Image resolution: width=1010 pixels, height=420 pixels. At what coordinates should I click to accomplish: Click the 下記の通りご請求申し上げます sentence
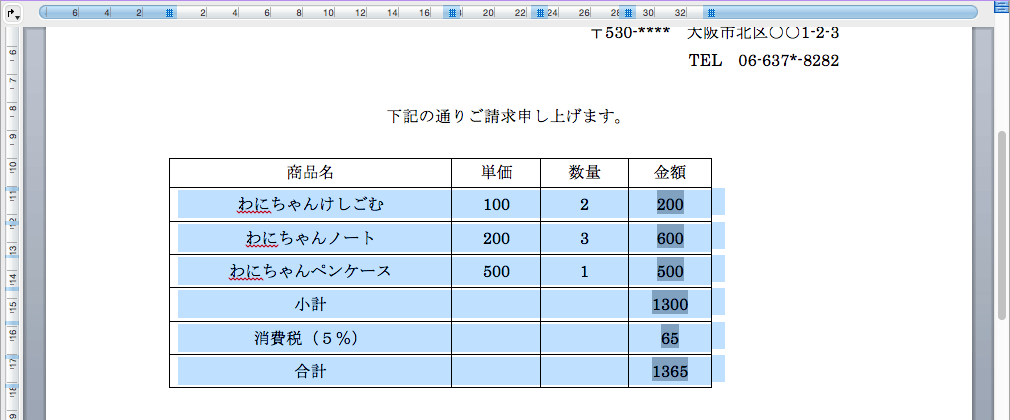tap(504, 117)
